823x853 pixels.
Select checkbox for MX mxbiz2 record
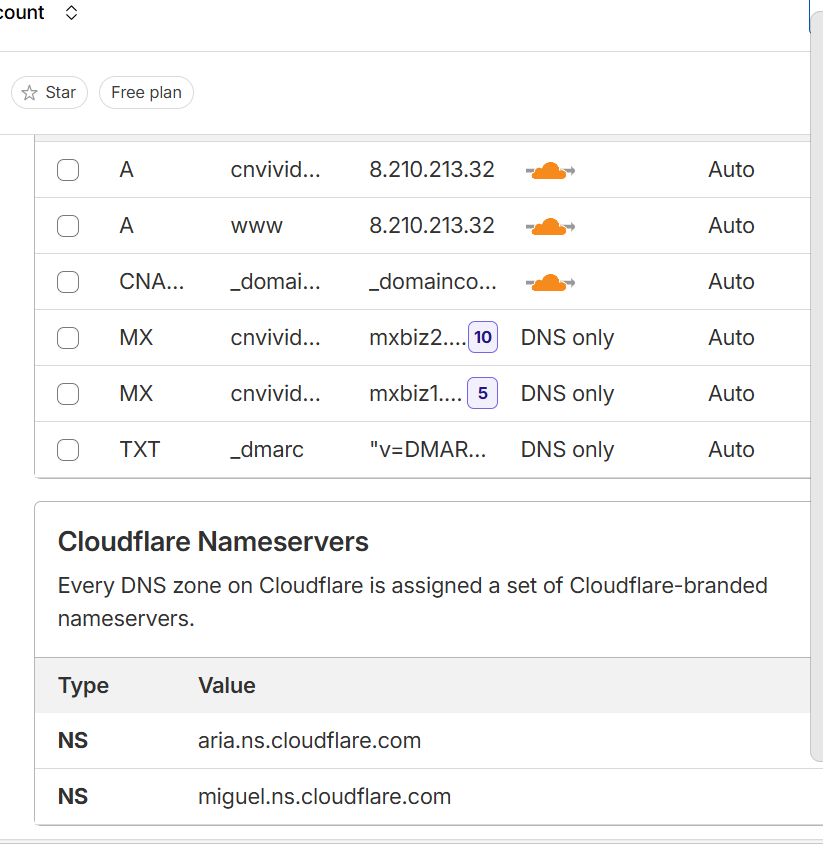pyautogui.click(x=68, y=338)
